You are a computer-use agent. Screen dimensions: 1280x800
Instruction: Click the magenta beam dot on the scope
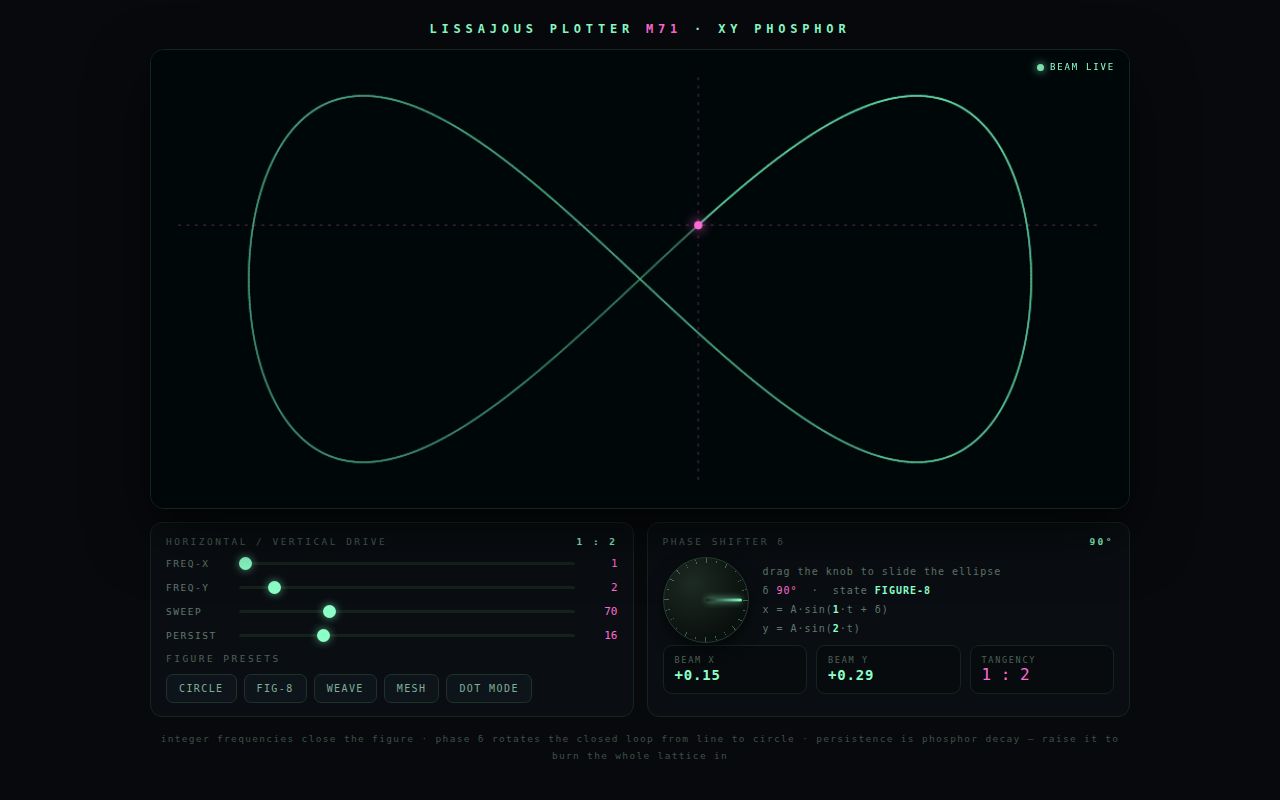tap(698, 225)
